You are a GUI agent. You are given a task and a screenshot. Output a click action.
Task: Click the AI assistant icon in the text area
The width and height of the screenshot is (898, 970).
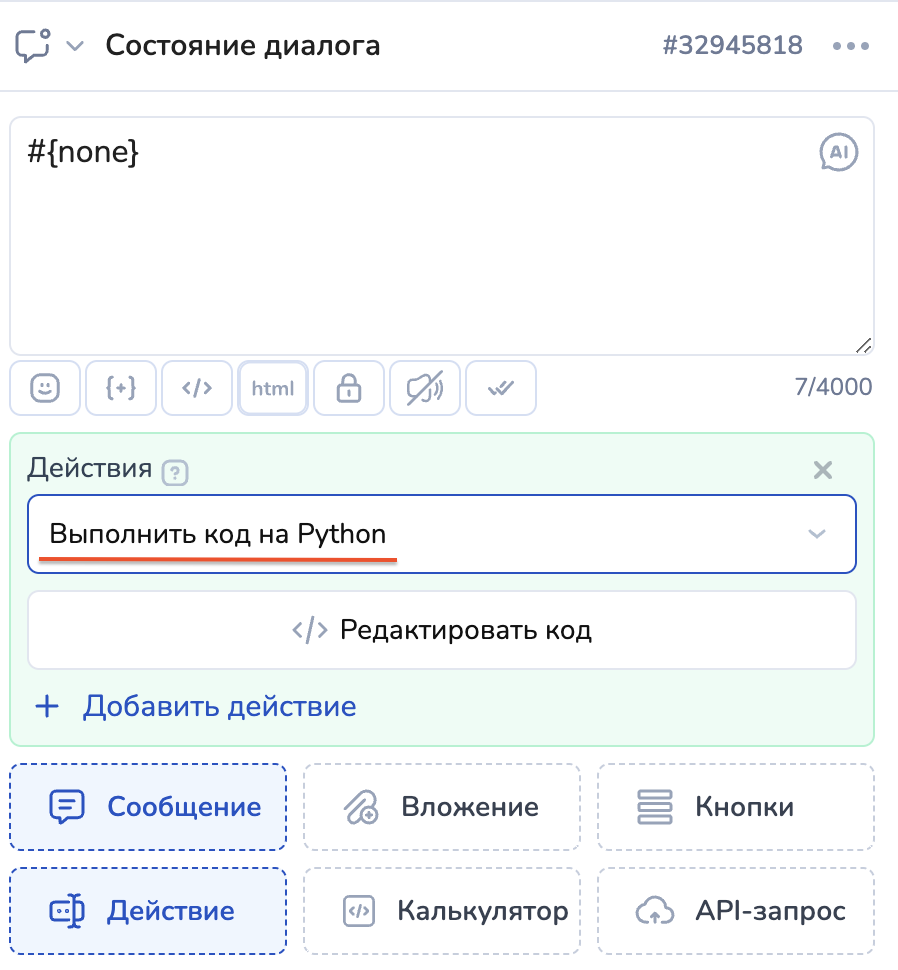coord(838,153)
